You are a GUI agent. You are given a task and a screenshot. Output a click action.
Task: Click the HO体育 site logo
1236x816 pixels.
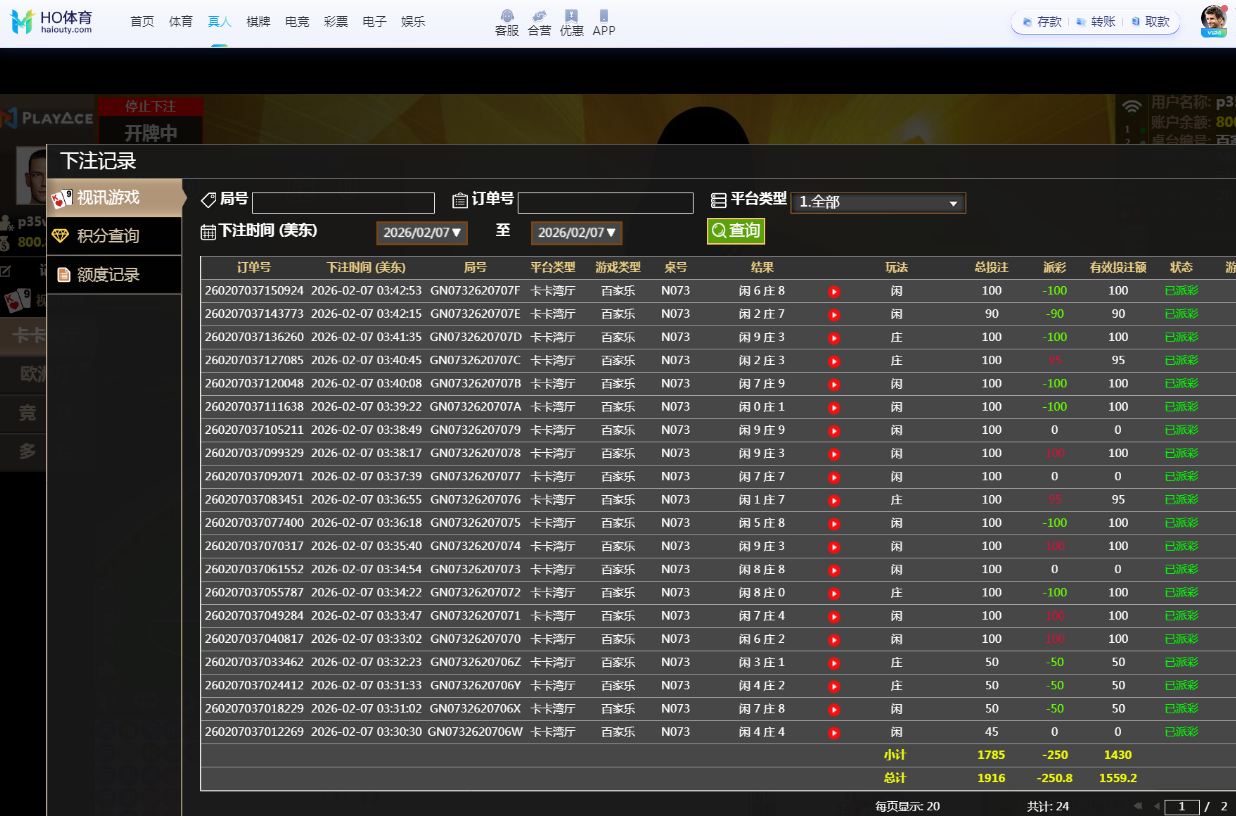click(x=52, y=22)
